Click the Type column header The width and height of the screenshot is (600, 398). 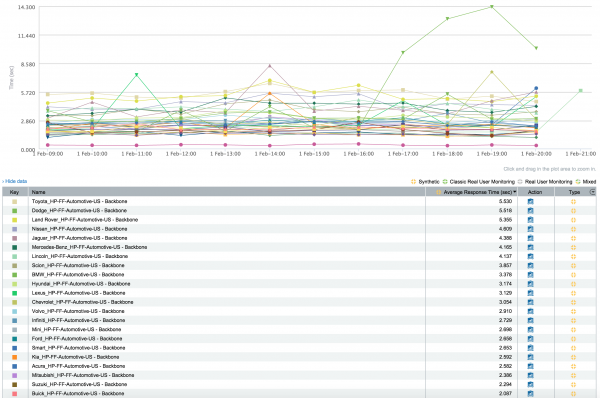tap(574, 192)
